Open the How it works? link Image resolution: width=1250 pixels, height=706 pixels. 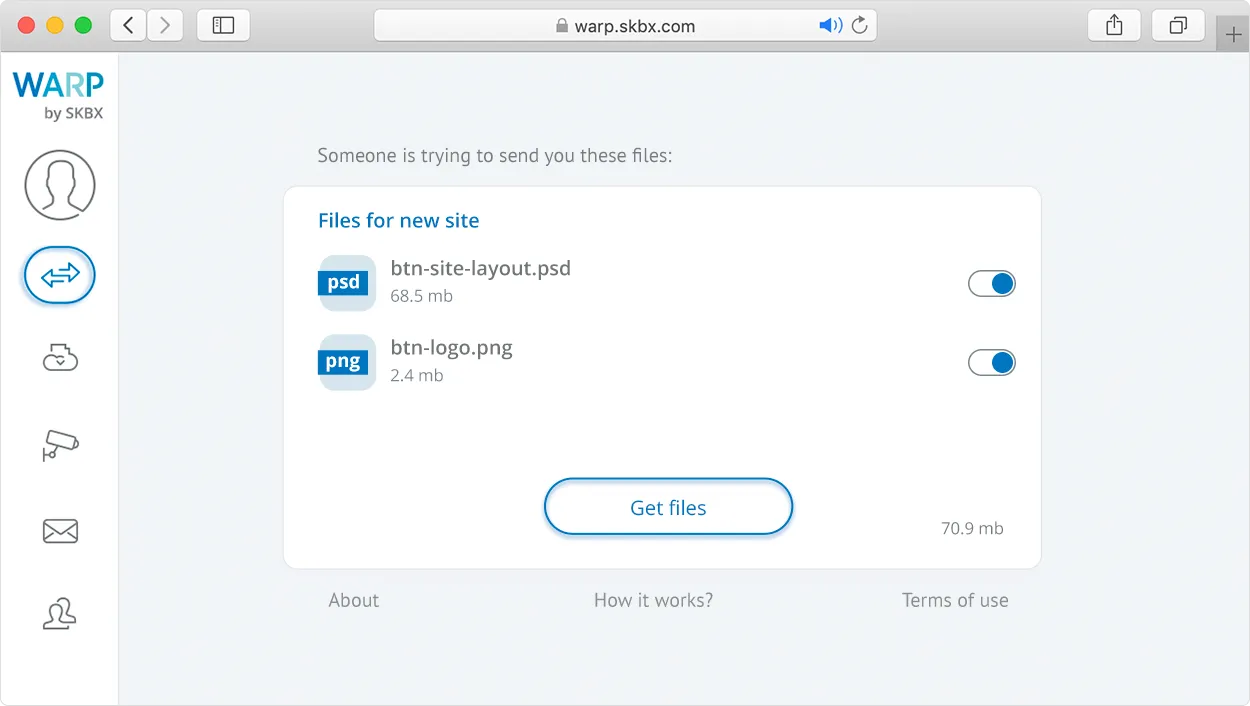[x=653, y=600]
